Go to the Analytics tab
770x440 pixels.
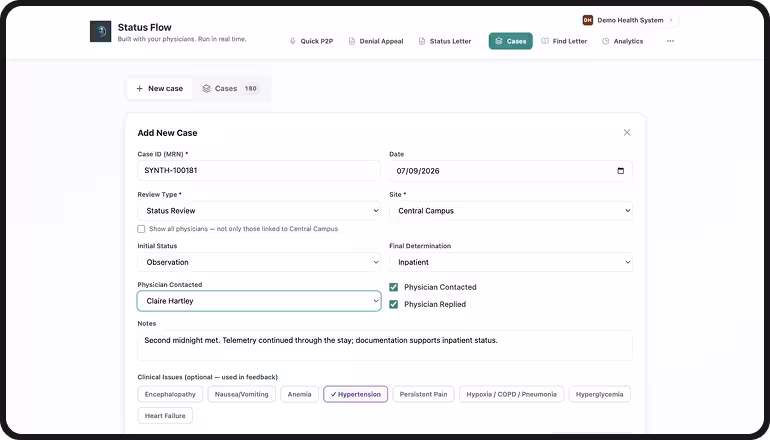coord(623,41)
